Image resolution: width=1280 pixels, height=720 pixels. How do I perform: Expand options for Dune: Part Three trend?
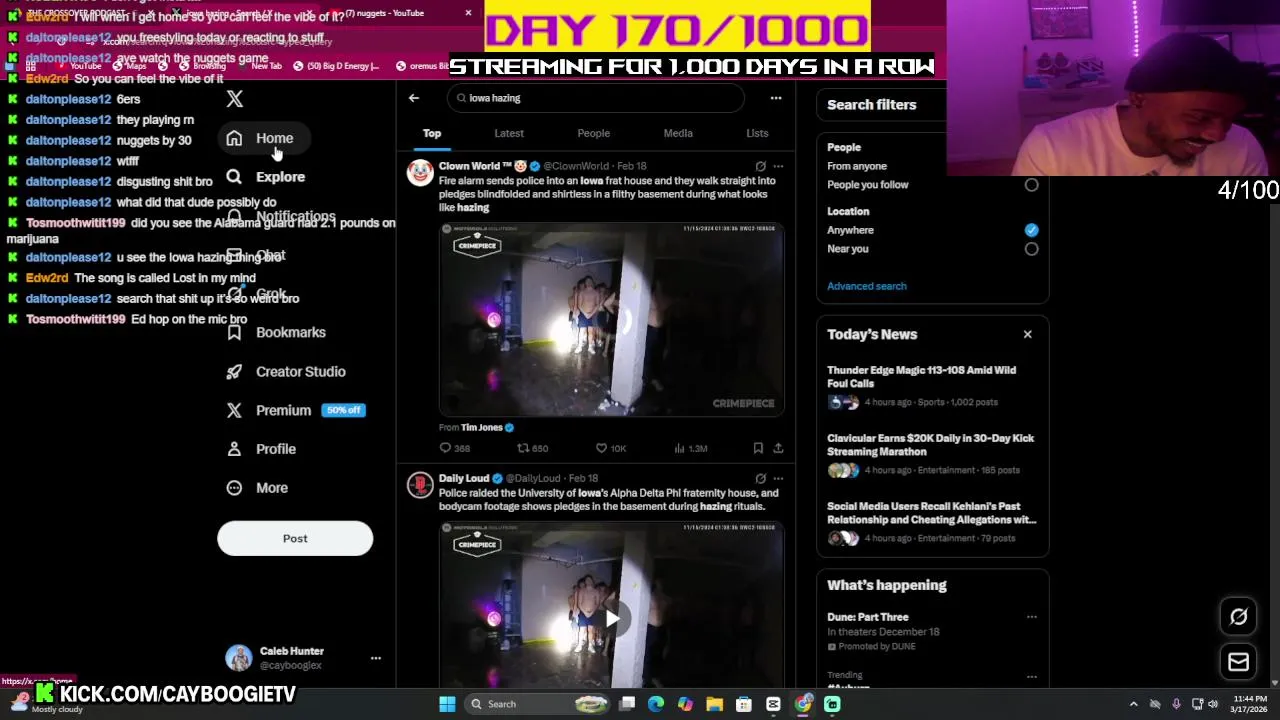click(x=1031, y=617)
